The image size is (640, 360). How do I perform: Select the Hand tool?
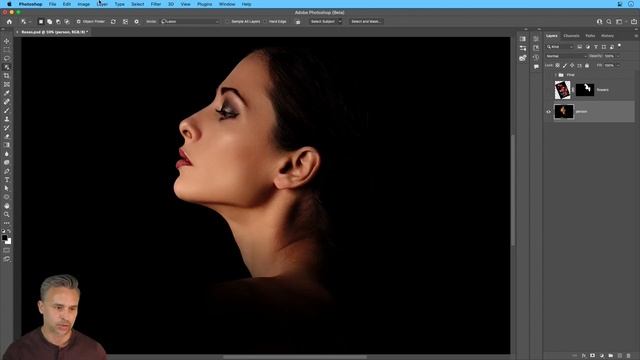(x=7, y=206)
